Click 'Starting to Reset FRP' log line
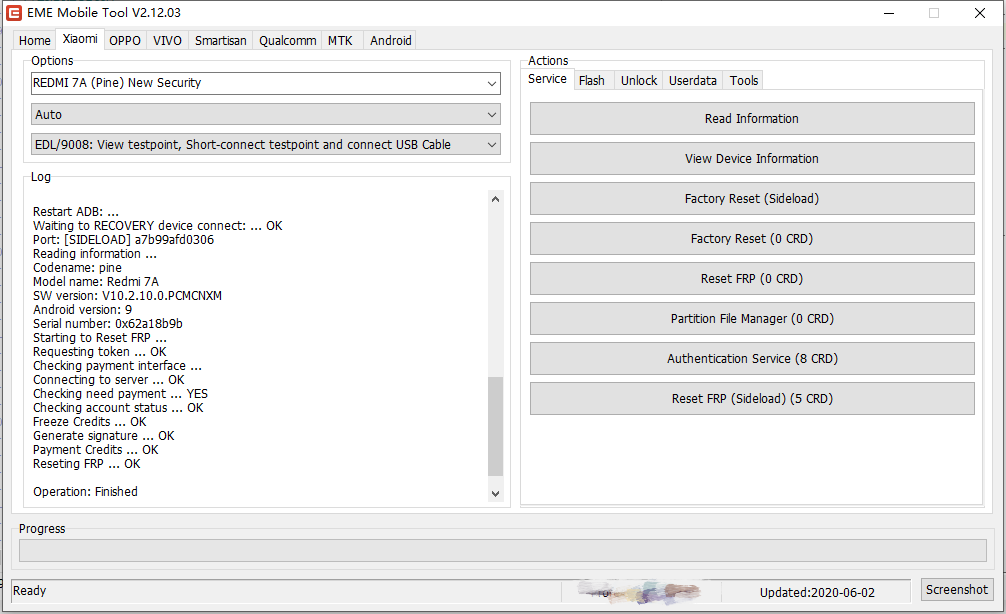The image size is (1006, 614). point(100,338)
